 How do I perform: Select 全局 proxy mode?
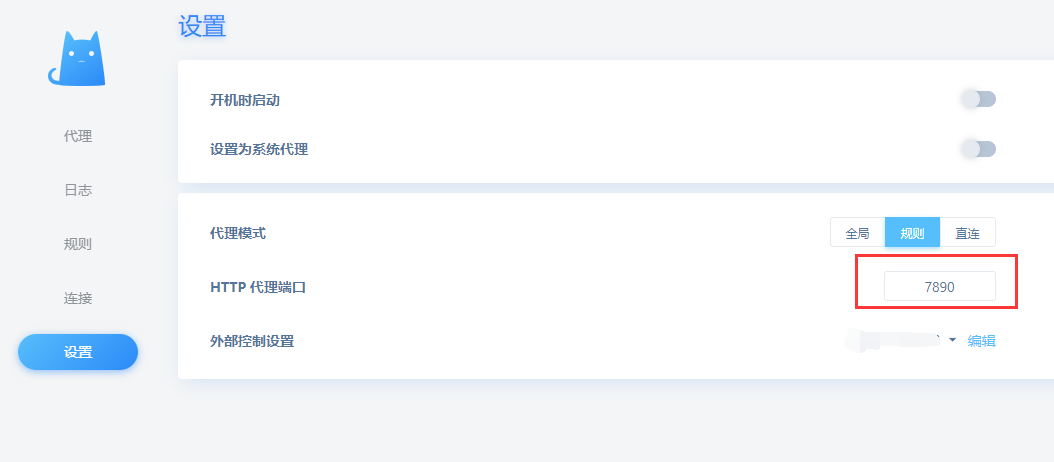point(857,233)
